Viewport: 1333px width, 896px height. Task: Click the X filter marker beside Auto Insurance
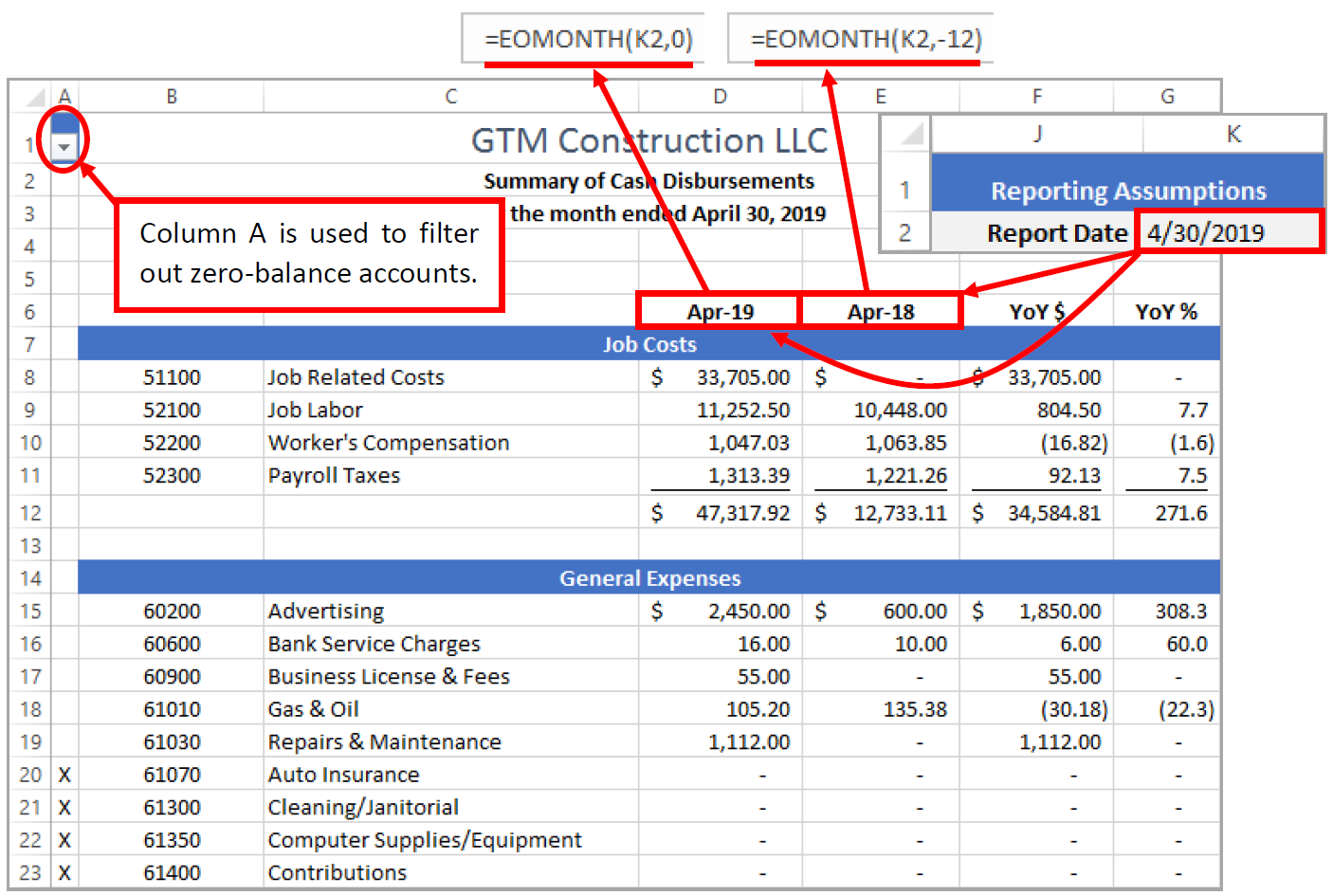63,775
